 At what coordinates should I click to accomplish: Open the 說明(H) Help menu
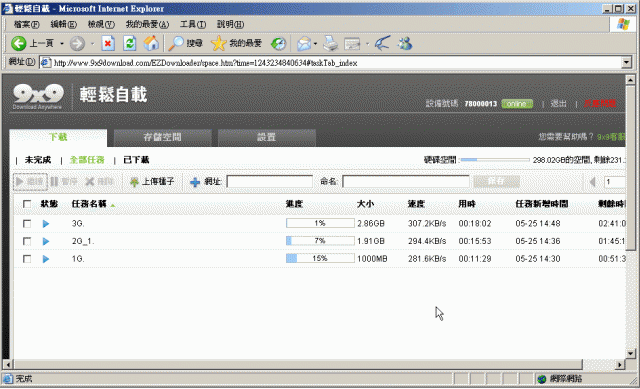tap(230, 24)
